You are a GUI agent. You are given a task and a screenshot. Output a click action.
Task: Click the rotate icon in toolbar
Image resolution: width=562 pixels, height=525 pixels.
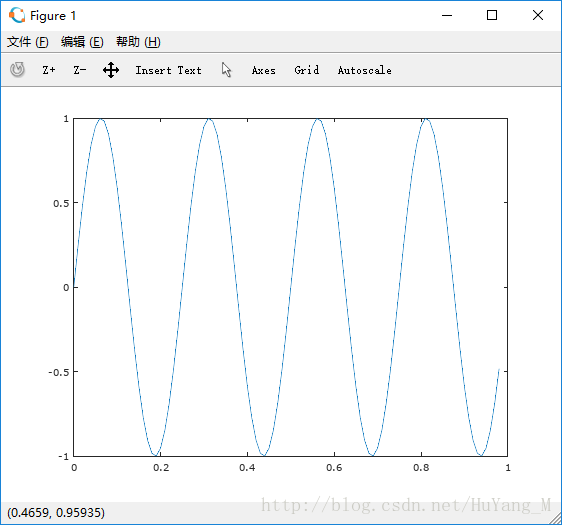point(17,70)
